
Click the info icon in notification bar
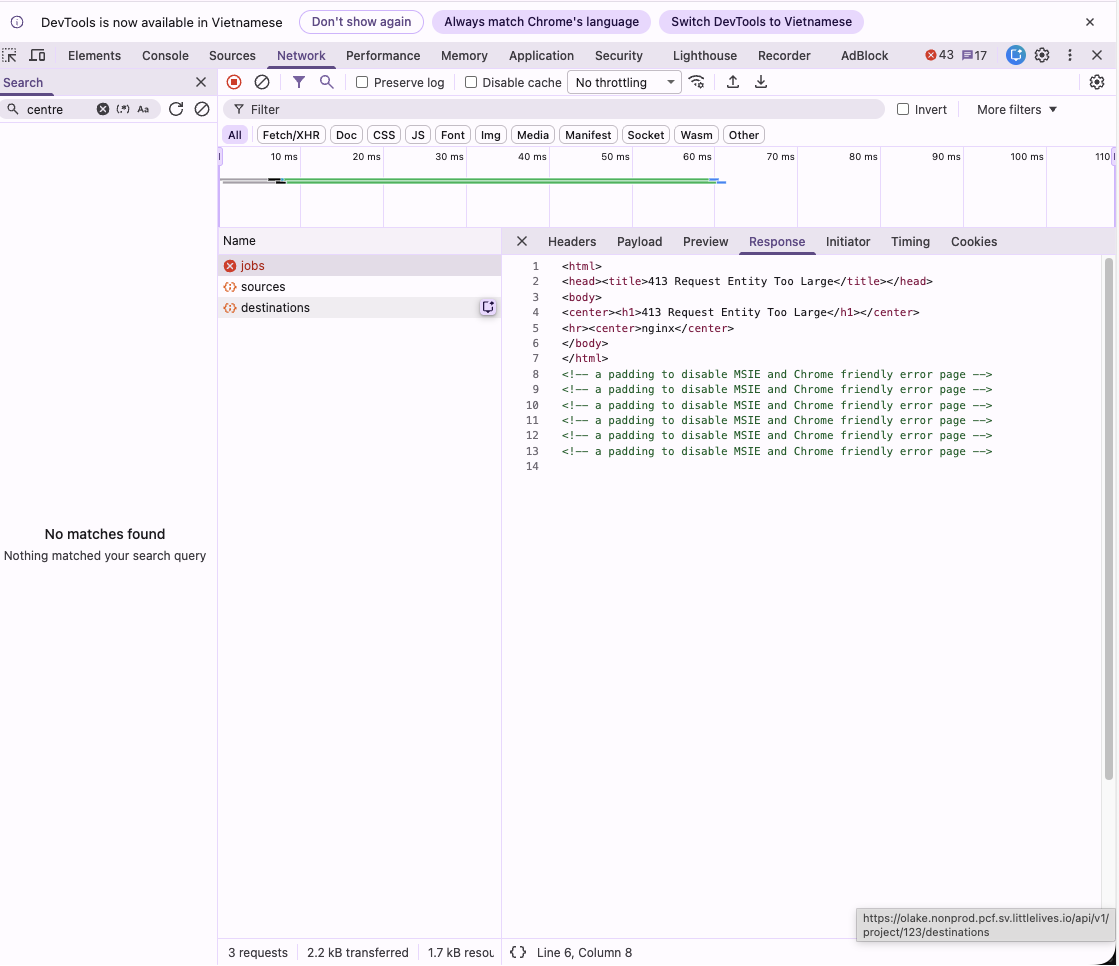coord(17,22)
